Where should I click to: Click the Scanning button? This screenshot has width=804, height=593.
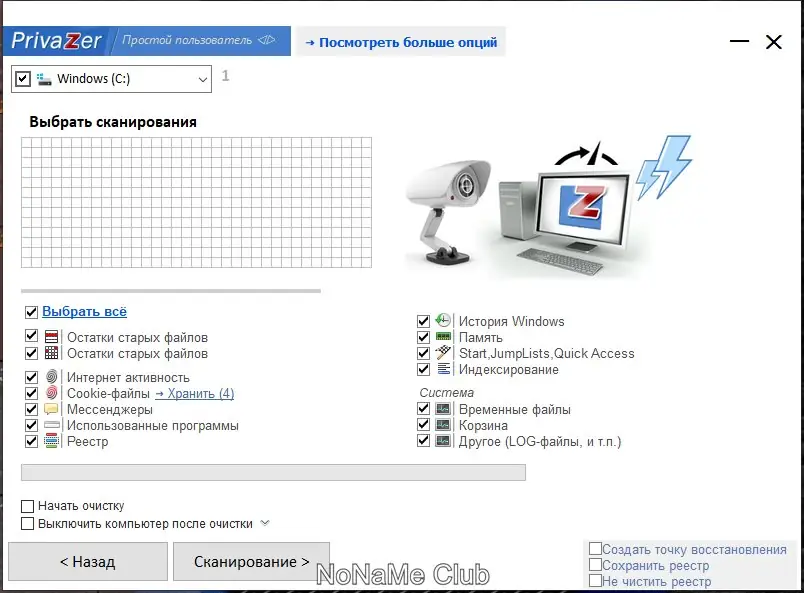click(251, 562)
